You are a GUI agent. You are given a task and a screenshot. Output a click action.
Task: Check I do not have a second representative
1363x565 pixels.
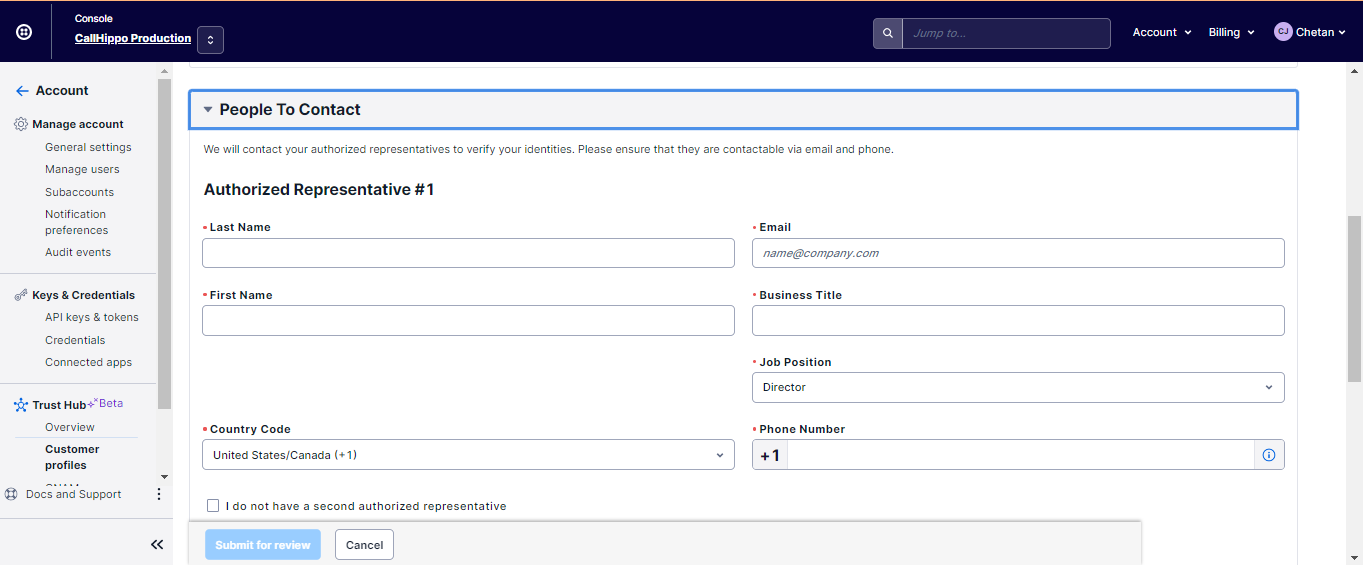coord(213,506)
